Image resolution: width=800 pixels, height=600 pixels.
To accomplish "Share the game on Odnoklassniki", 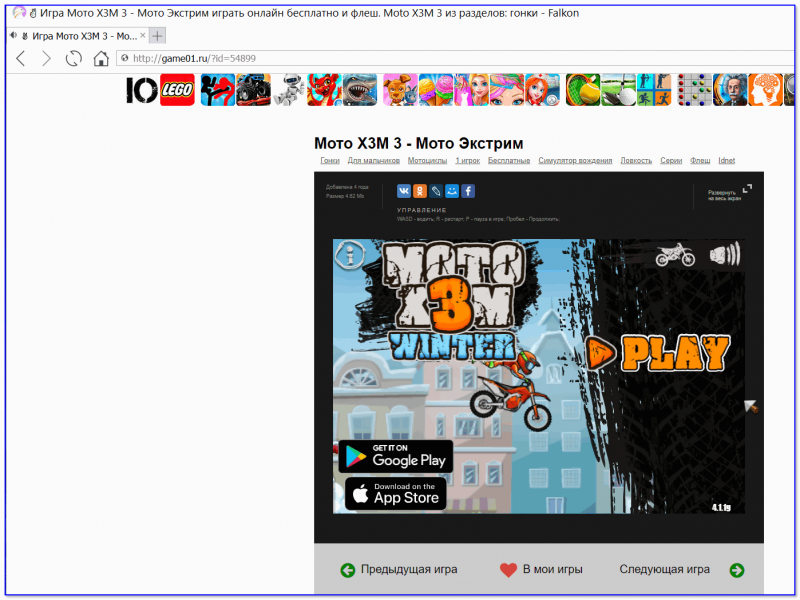I will (420, 191).
